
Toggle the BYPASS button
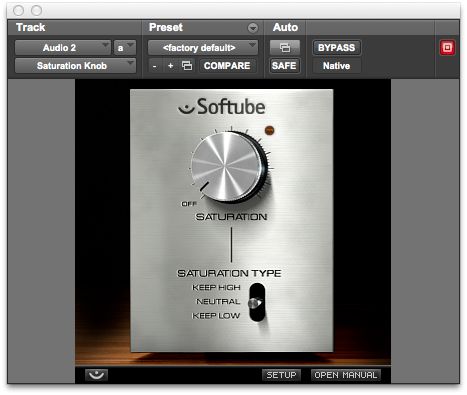336,48
